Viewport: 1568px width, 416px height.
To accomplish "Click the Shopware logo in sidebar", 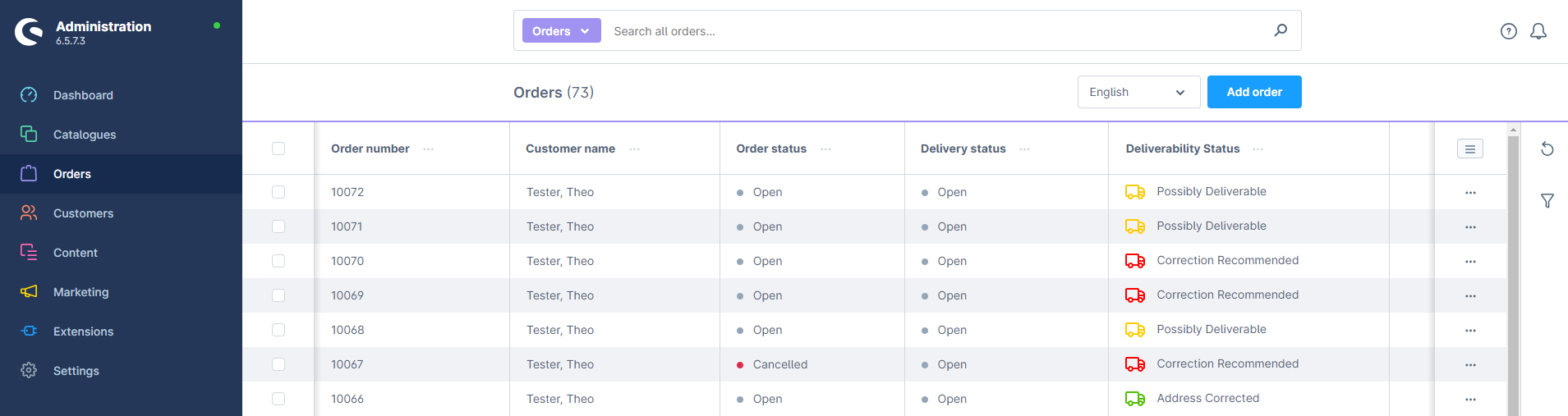I will click(29, 32).
